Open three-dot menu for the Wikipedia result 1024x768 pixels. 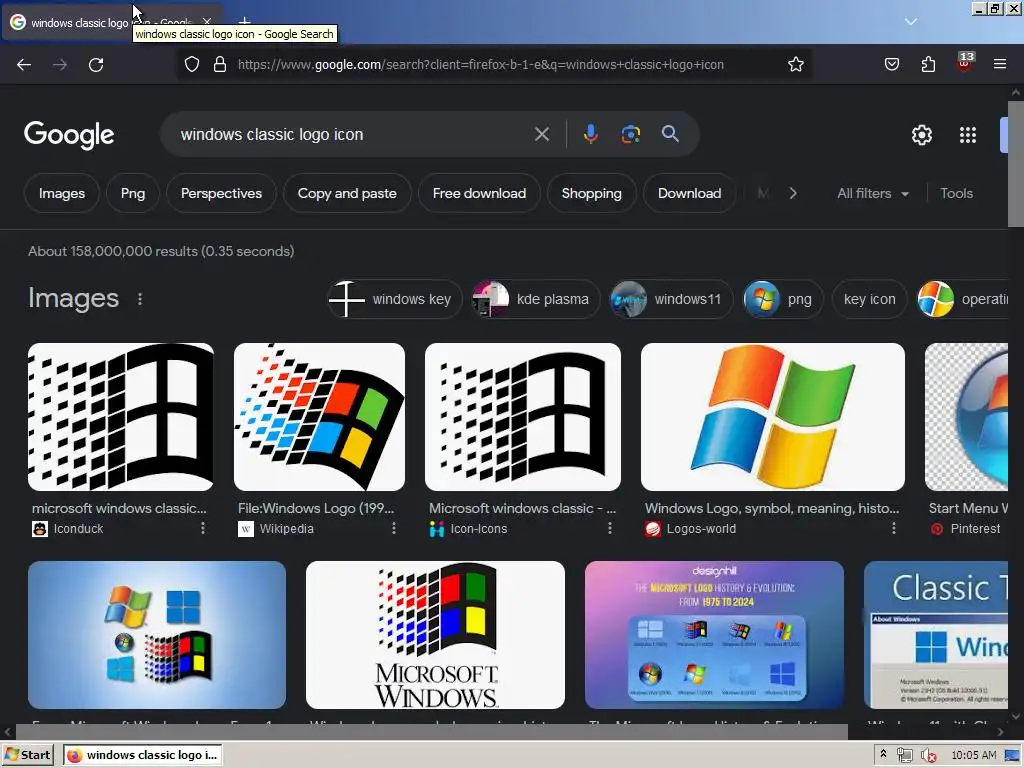[x=394, y=528]
